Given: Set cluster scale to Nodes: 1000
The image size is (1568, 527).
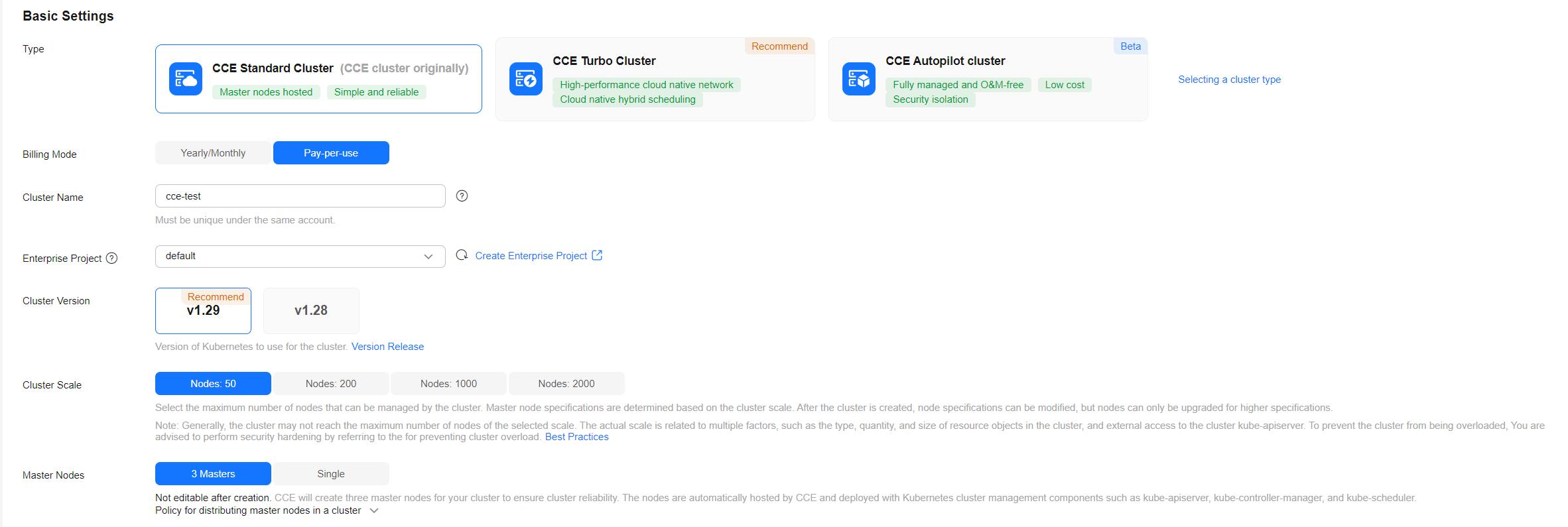Looking at the screenshot, I should tap(448, 384).
